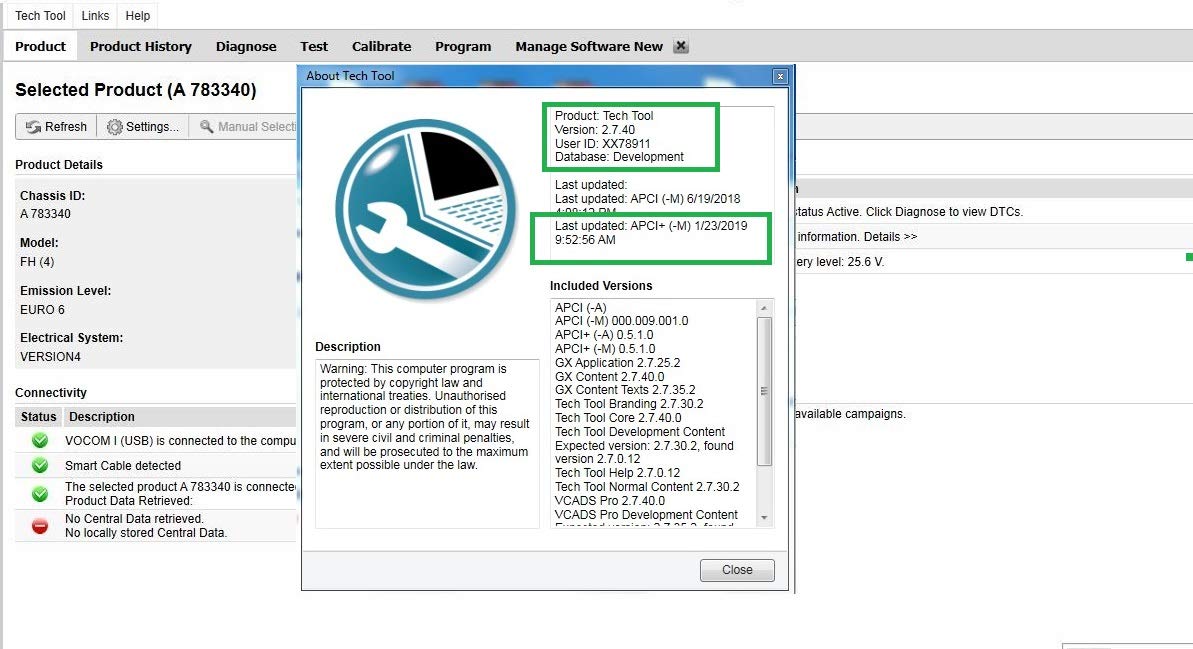This screenshot has height=649, width=1193.
Task: Close the About Tech Tool dialog via X
Action: tap(780, 76)
